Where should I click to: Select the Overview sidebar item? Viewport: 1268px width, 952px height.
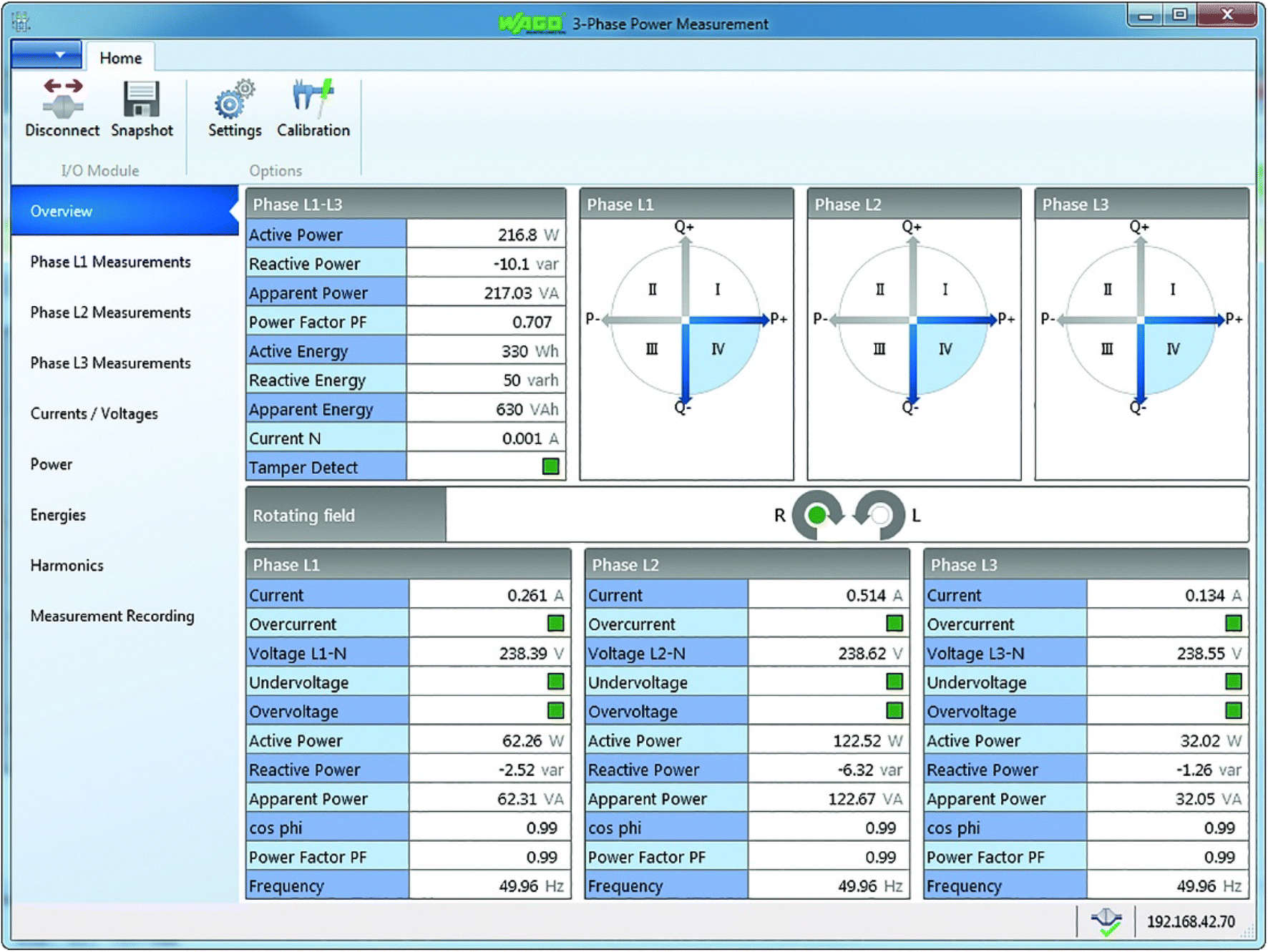click(62, 211)
